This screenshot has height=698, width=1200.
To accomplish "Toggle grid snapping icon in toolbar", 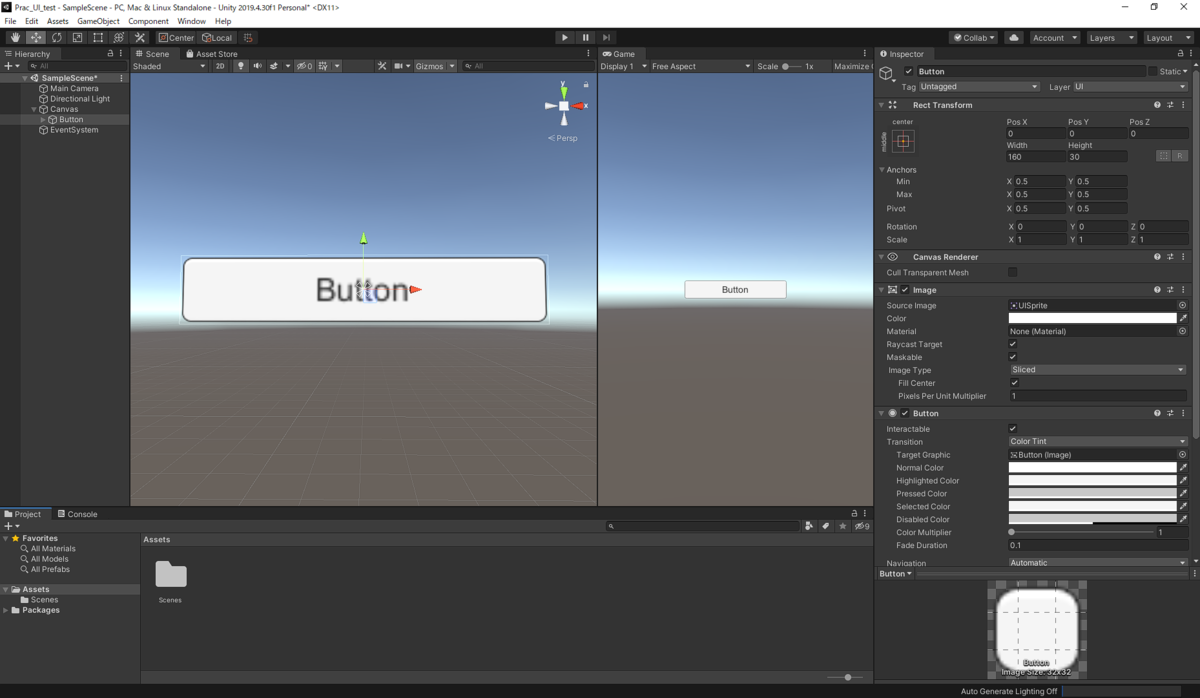I will (x=248, y=37).
